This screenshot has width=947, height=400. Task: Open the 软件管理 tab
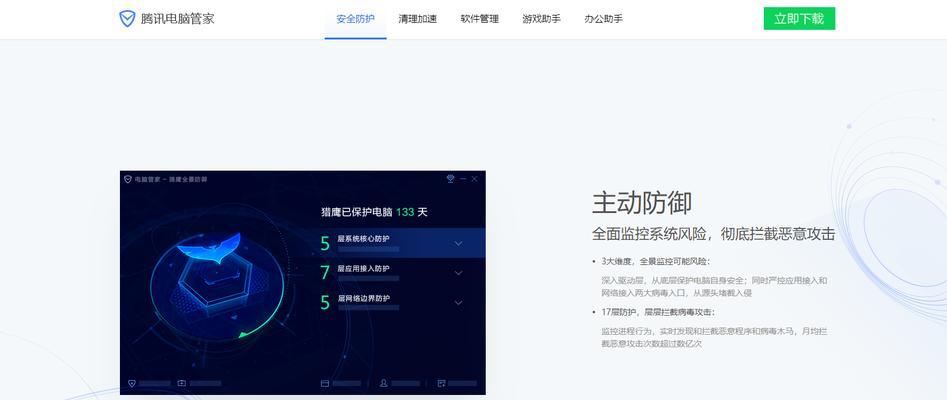(480, 19)
